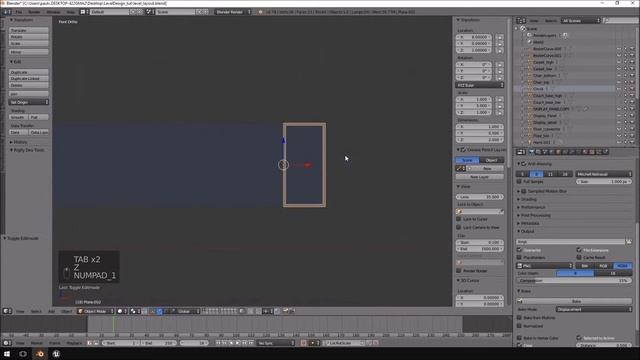Image resolution: width=640 pixels, height=360 pixels.
Task: Click the Outliner editor type icon
Action: click(x=521, y=20)
